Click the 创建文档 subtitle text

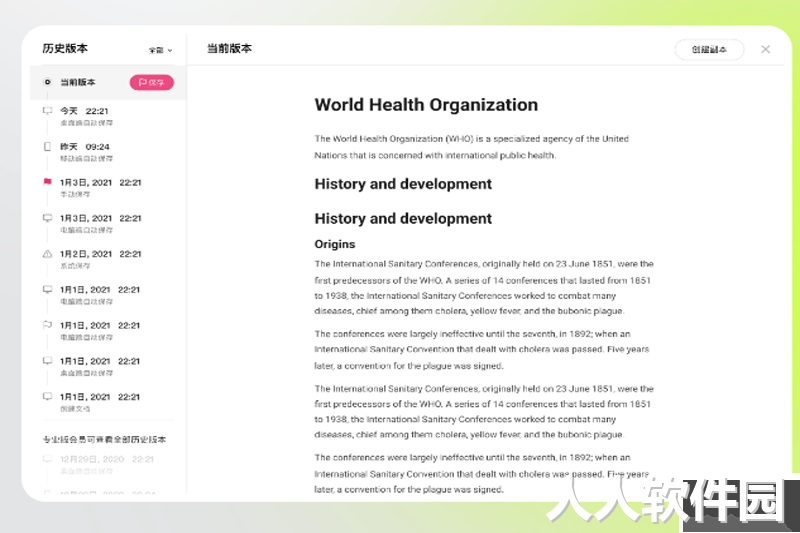75,409
